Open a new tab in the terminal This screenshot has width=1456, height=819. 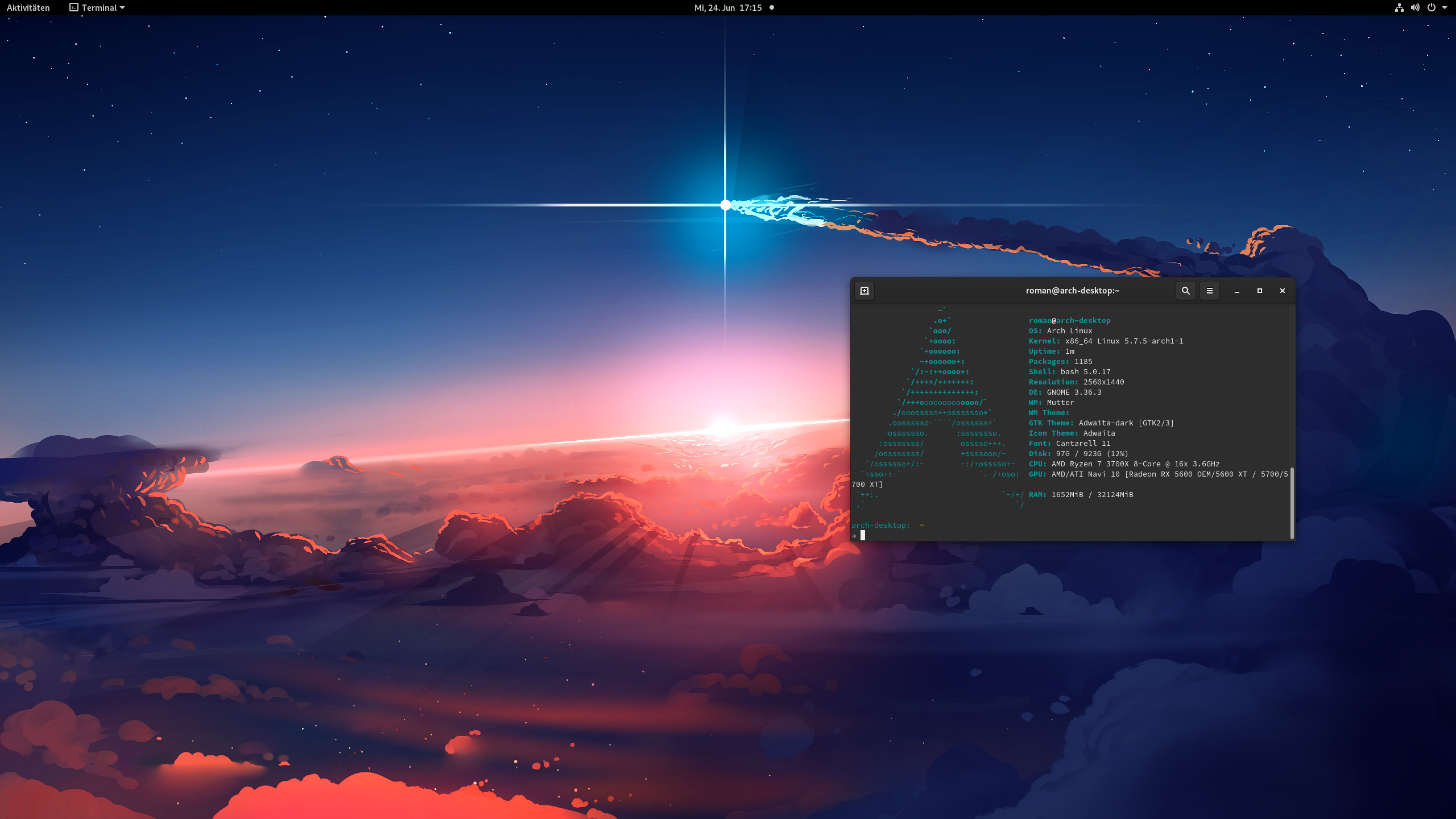[x=864, y=291]
